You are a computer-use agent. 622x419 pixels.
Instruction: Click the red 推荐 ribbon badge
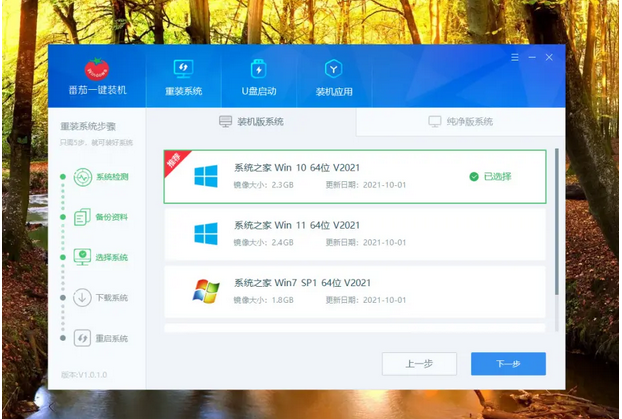click(175, 161)
